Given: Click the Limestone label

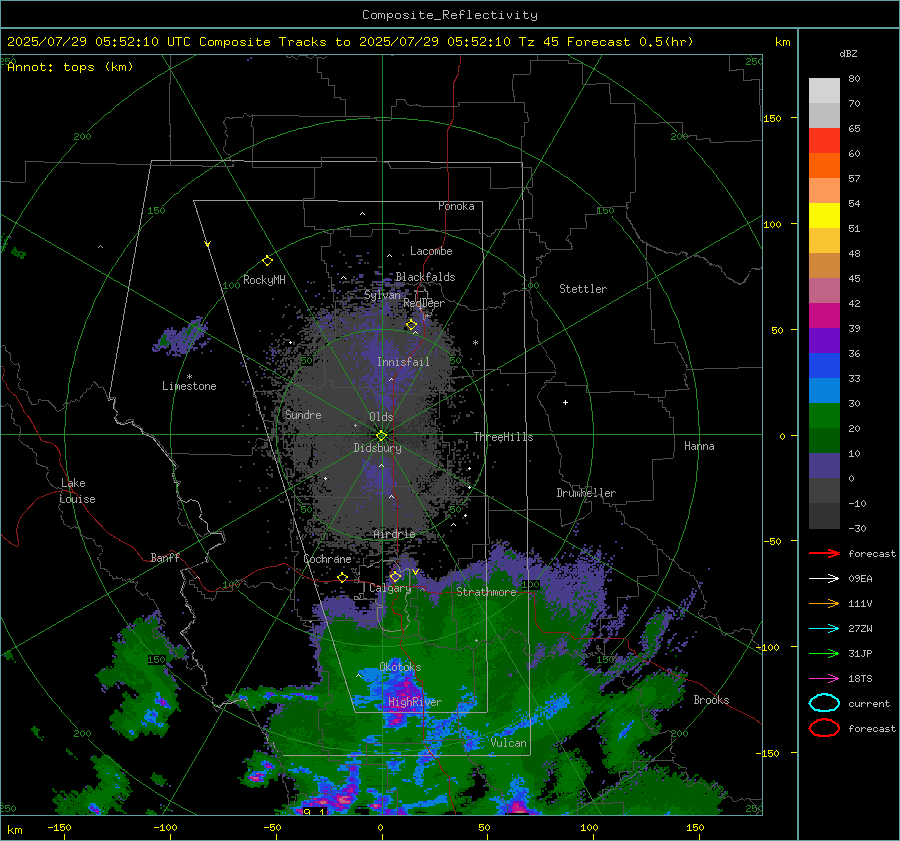Looking at the screenshot, I should pos(189,386).
